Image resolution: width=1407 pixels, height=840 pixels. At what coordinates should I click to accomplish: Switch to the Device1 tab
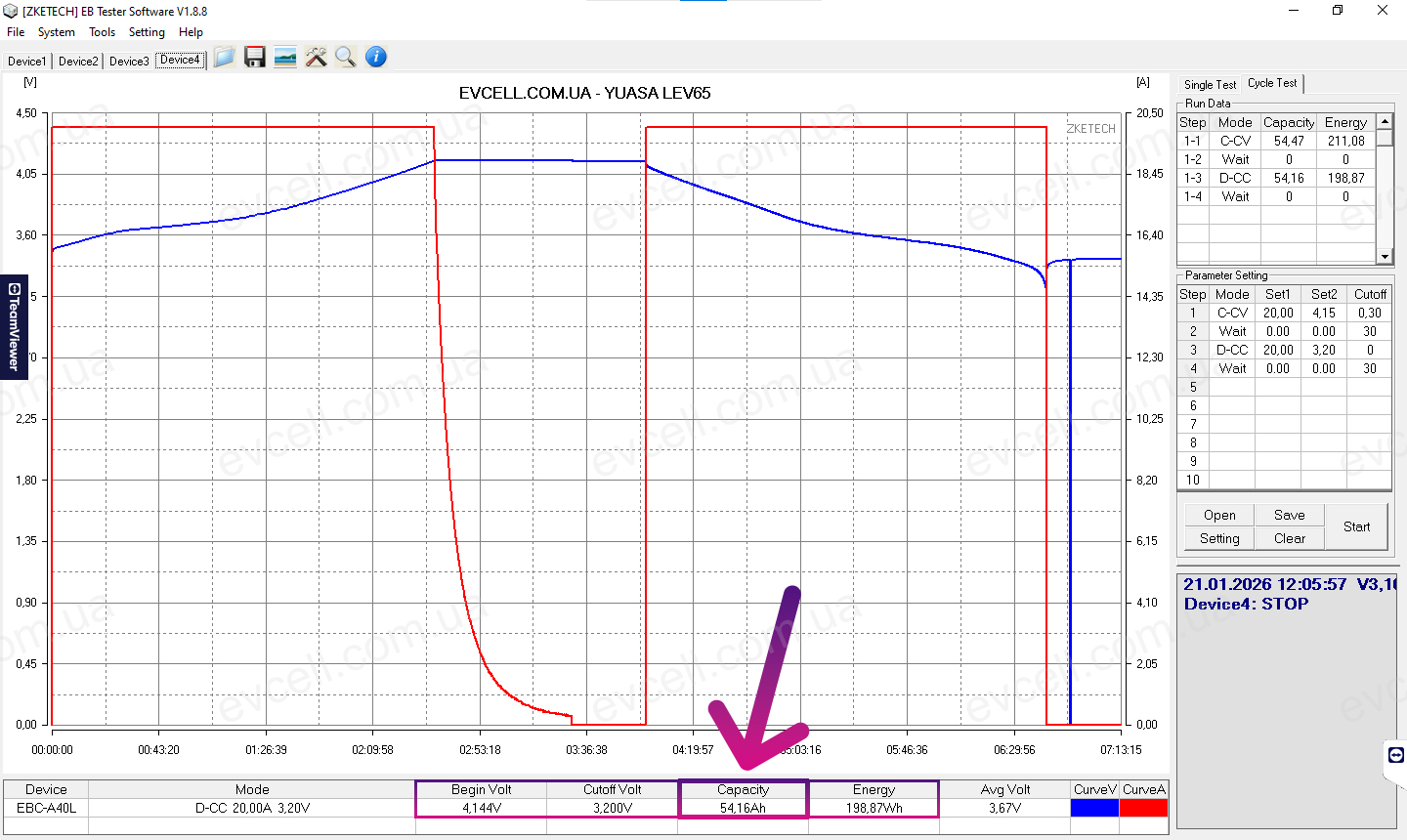(x=26, y=61)
